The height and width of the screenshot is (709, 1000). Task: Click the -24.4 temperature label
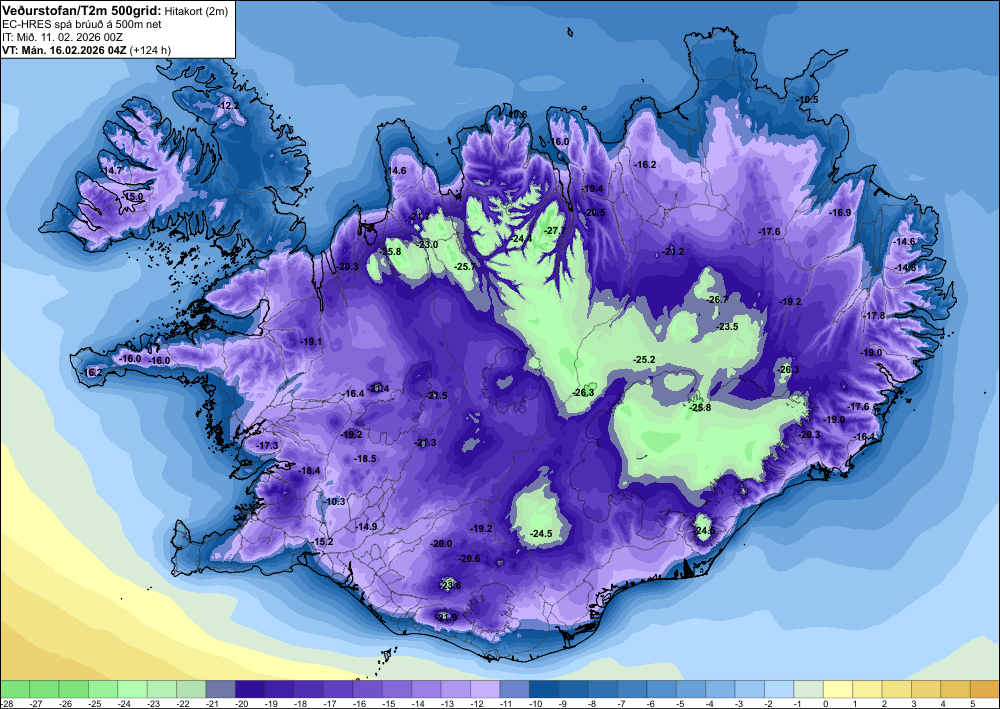tap(521, 238)
